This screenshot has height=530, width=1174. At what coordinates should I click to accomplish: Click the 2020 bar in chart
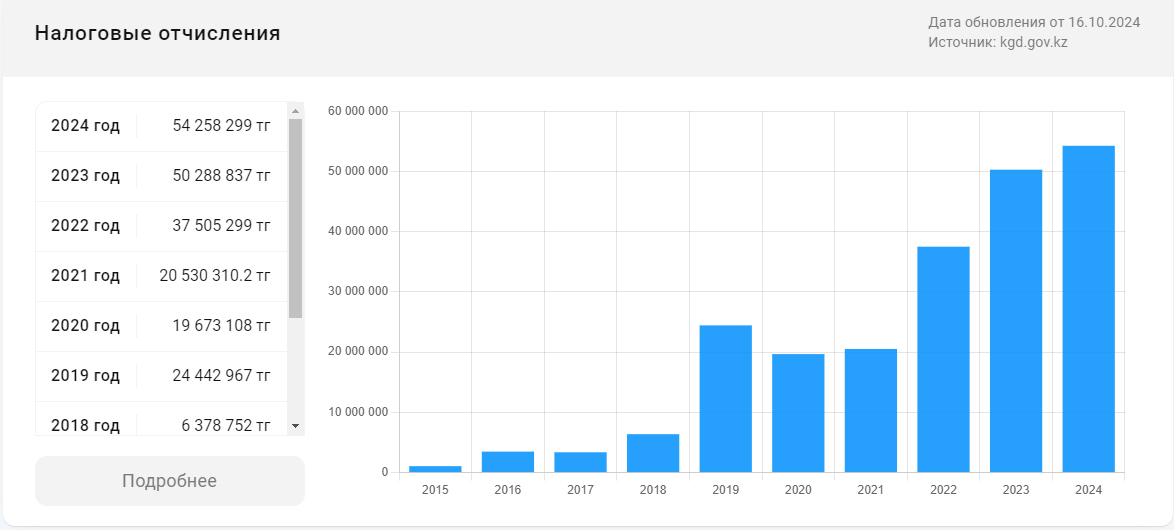click(798, 413)
